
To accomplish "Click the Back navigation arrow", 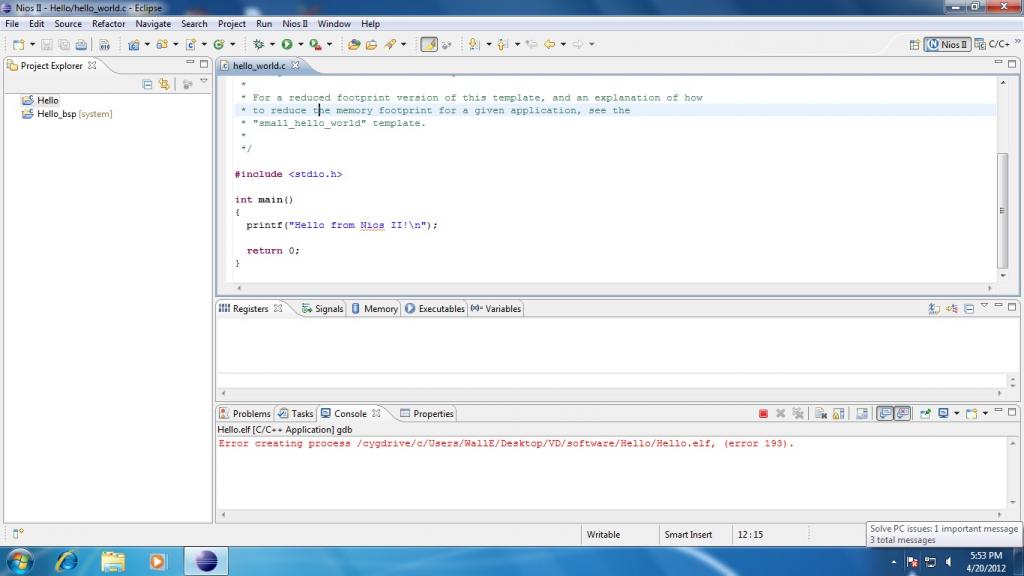I will click(x=549, y=44).
